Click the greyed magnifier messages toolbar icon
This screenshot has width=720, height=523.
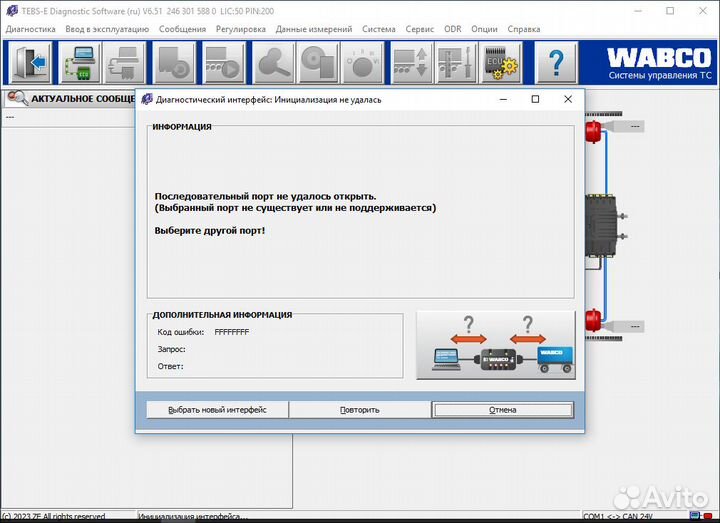click(273, 62)
